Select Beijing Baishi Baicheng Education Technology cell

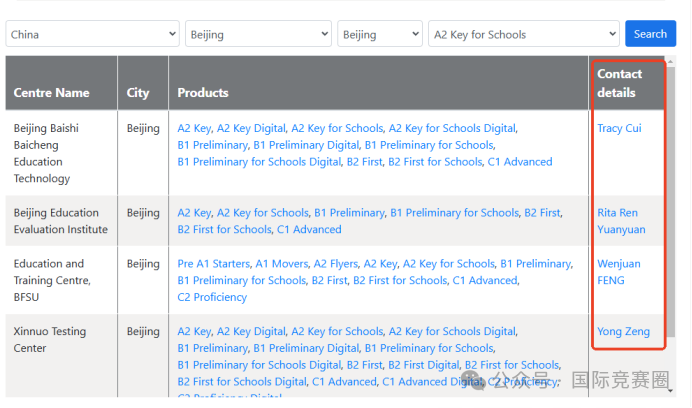[61, 153]
